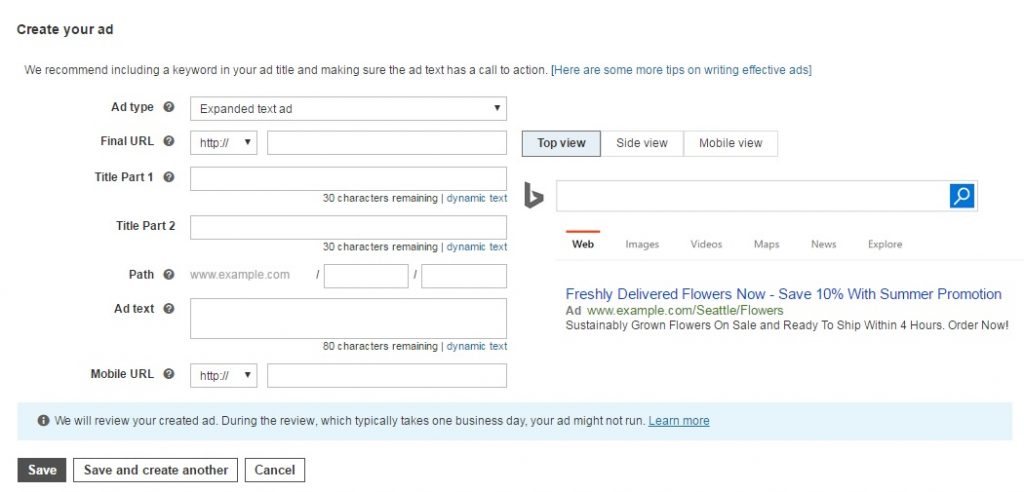Click the Bing logo in the ad preview
Image resolution: width=1024 pixels, height=492 pixels.
(534, 196)
